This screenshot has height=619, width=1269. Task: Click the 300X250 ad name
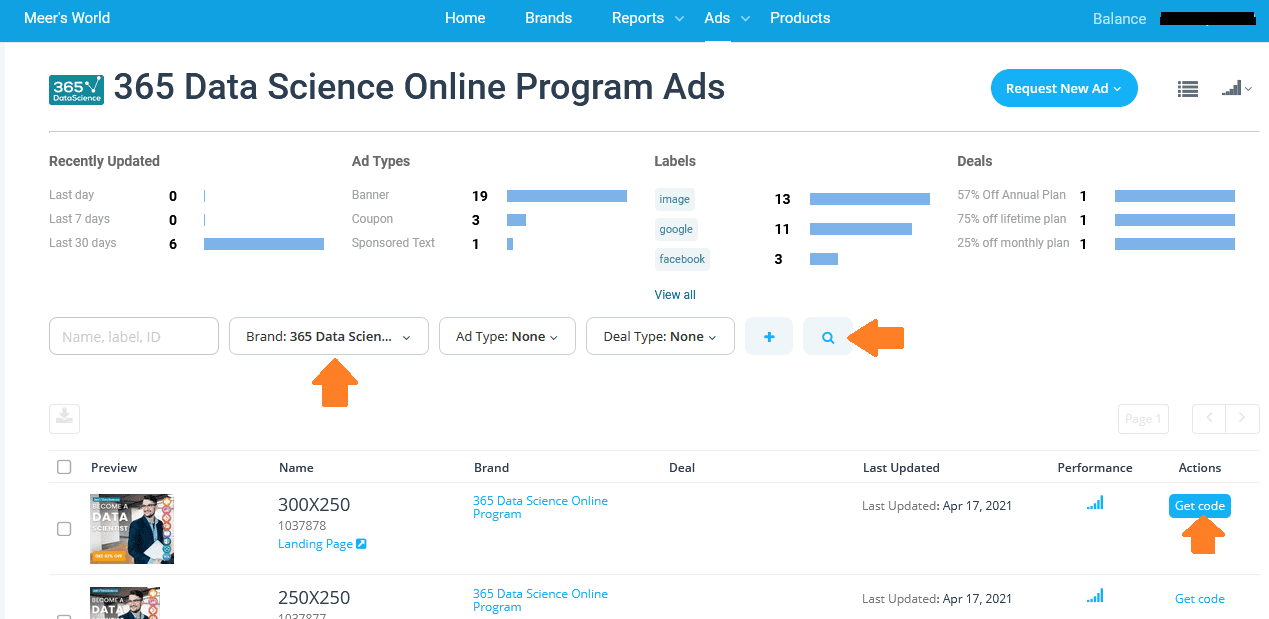314,504
